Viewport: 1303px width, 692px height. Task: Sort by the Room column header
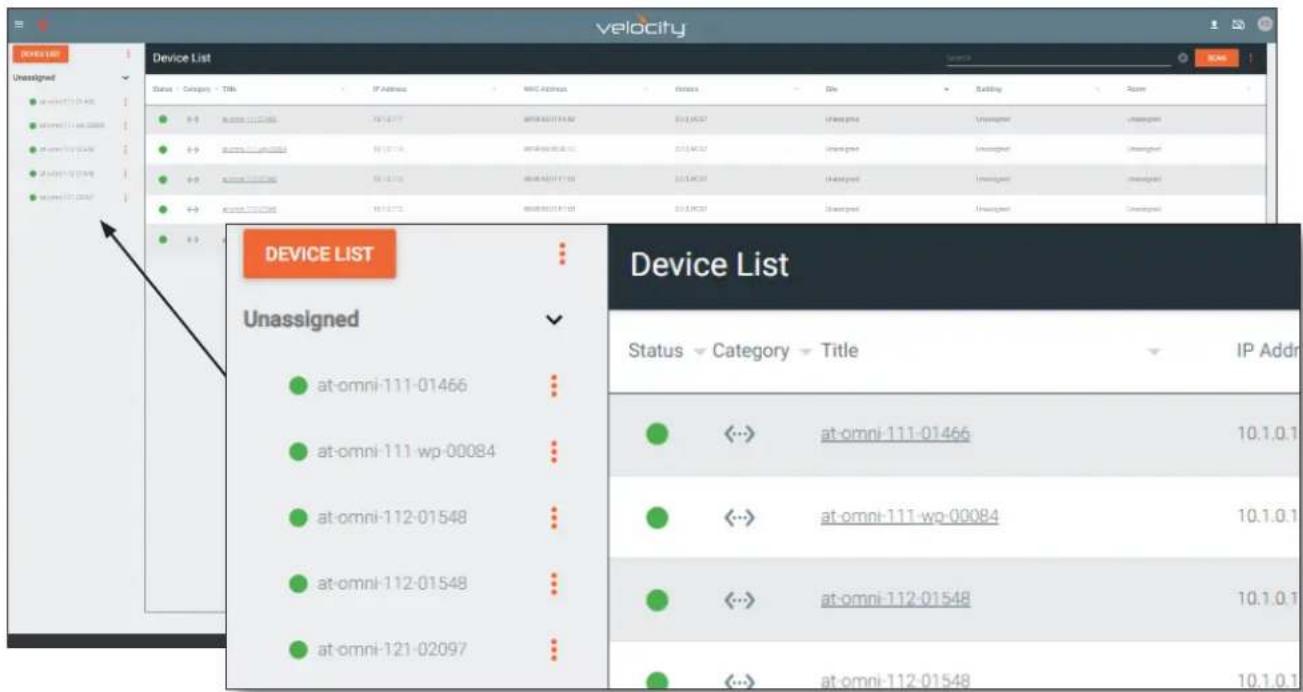[x=1136, y=89]
